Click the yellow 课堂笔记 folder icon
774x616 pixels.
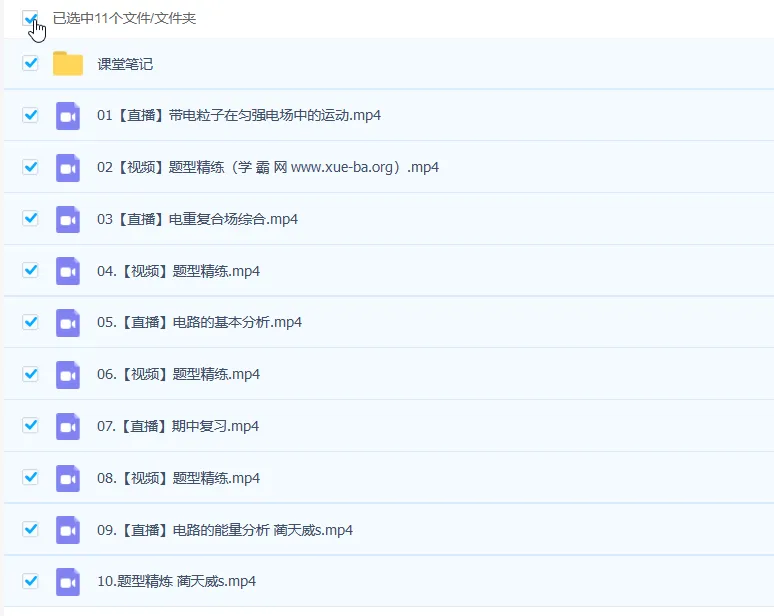68,64
